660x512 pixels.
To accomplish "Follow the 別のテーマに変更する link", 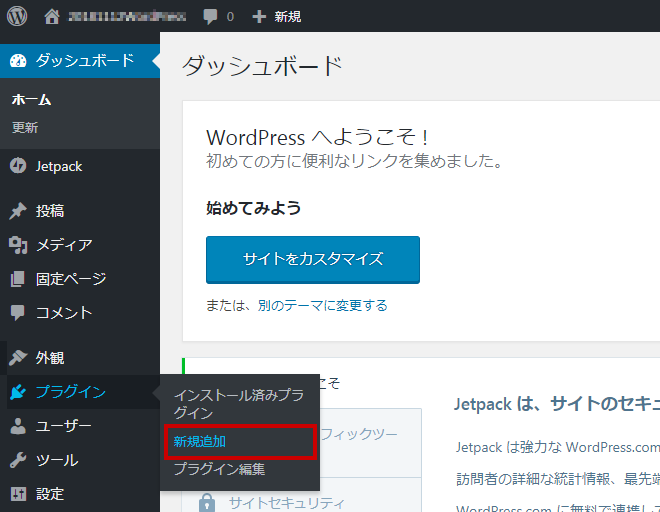I will coord(323,305).
